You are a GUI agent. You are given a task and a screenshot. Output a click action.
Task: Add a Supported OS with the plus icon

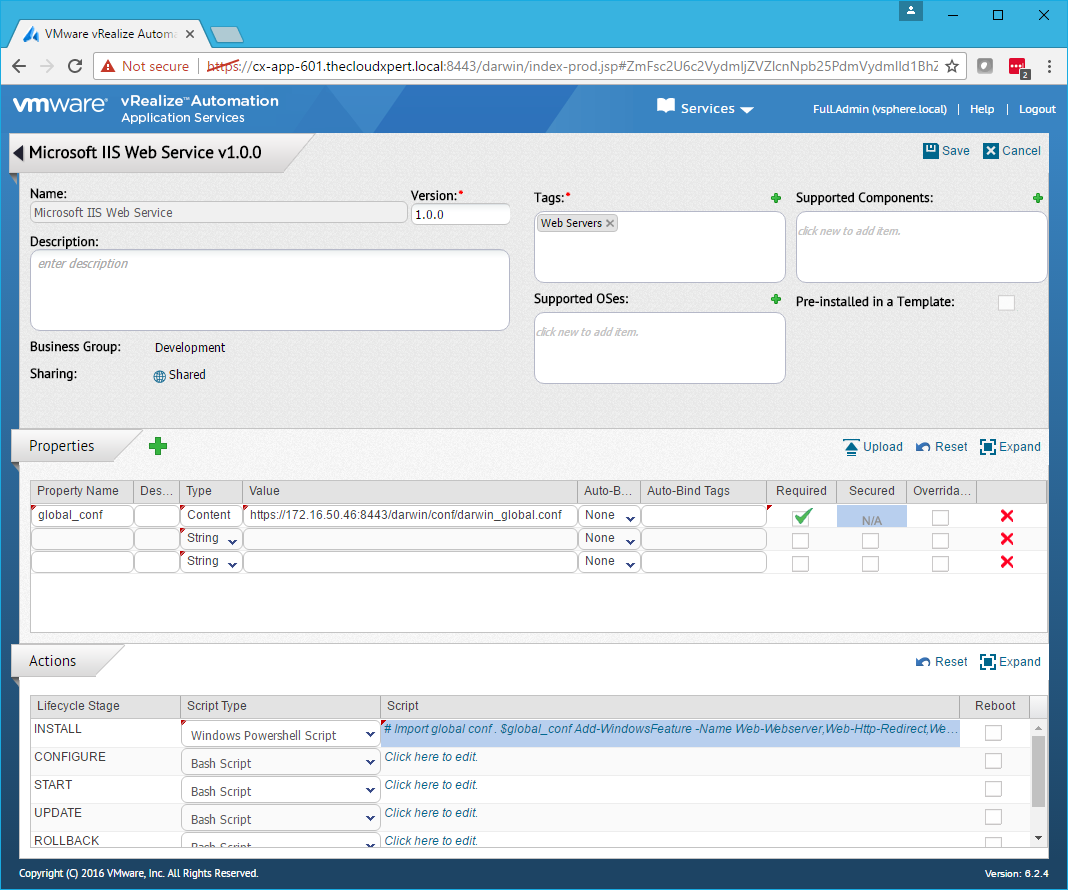(776, 299)
